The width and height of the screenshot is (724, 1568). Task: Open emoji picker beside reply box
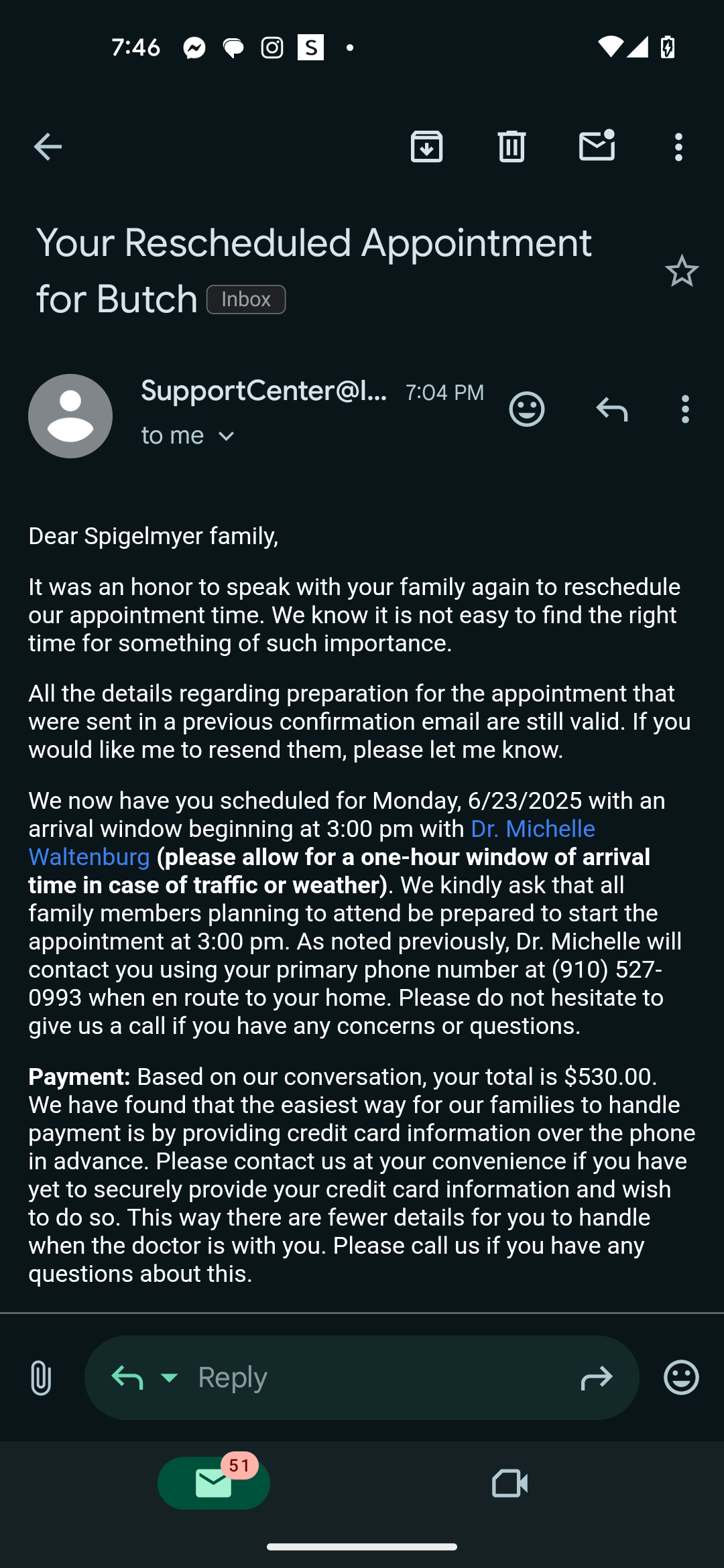coord(681,1378)
